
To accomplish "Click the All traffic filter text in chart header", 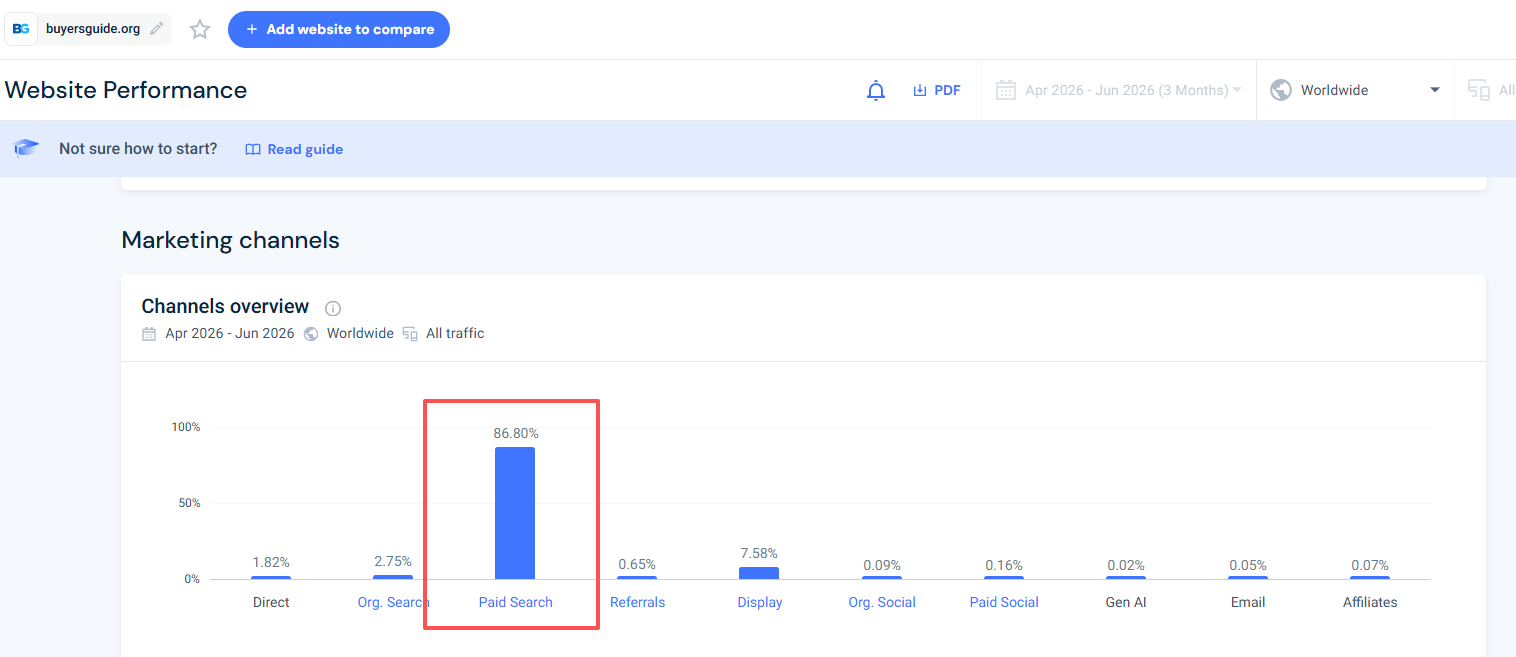I will coord(455,334).
